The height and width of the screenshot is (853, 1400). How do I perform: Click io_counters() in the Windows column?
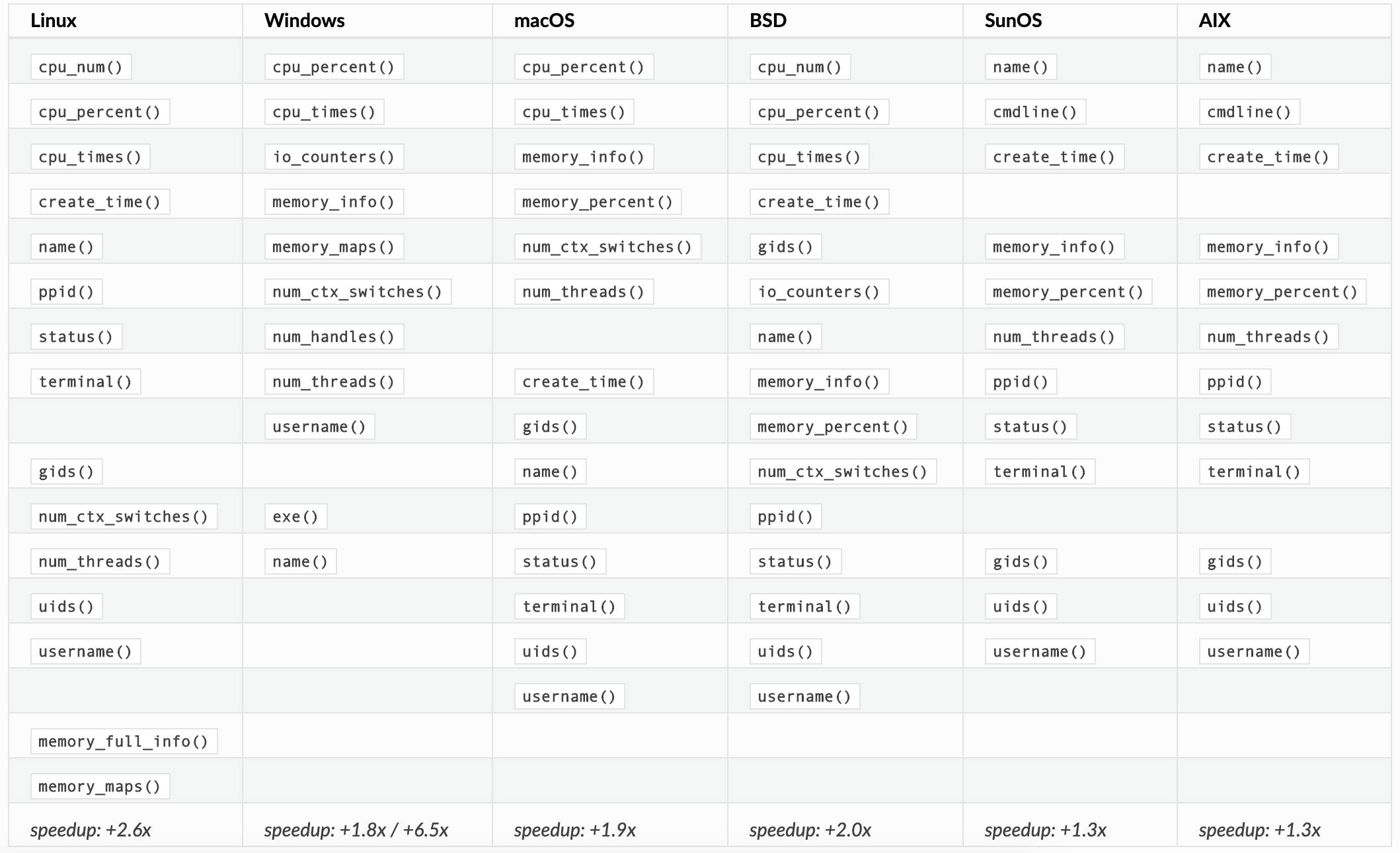tap(334, 157)
